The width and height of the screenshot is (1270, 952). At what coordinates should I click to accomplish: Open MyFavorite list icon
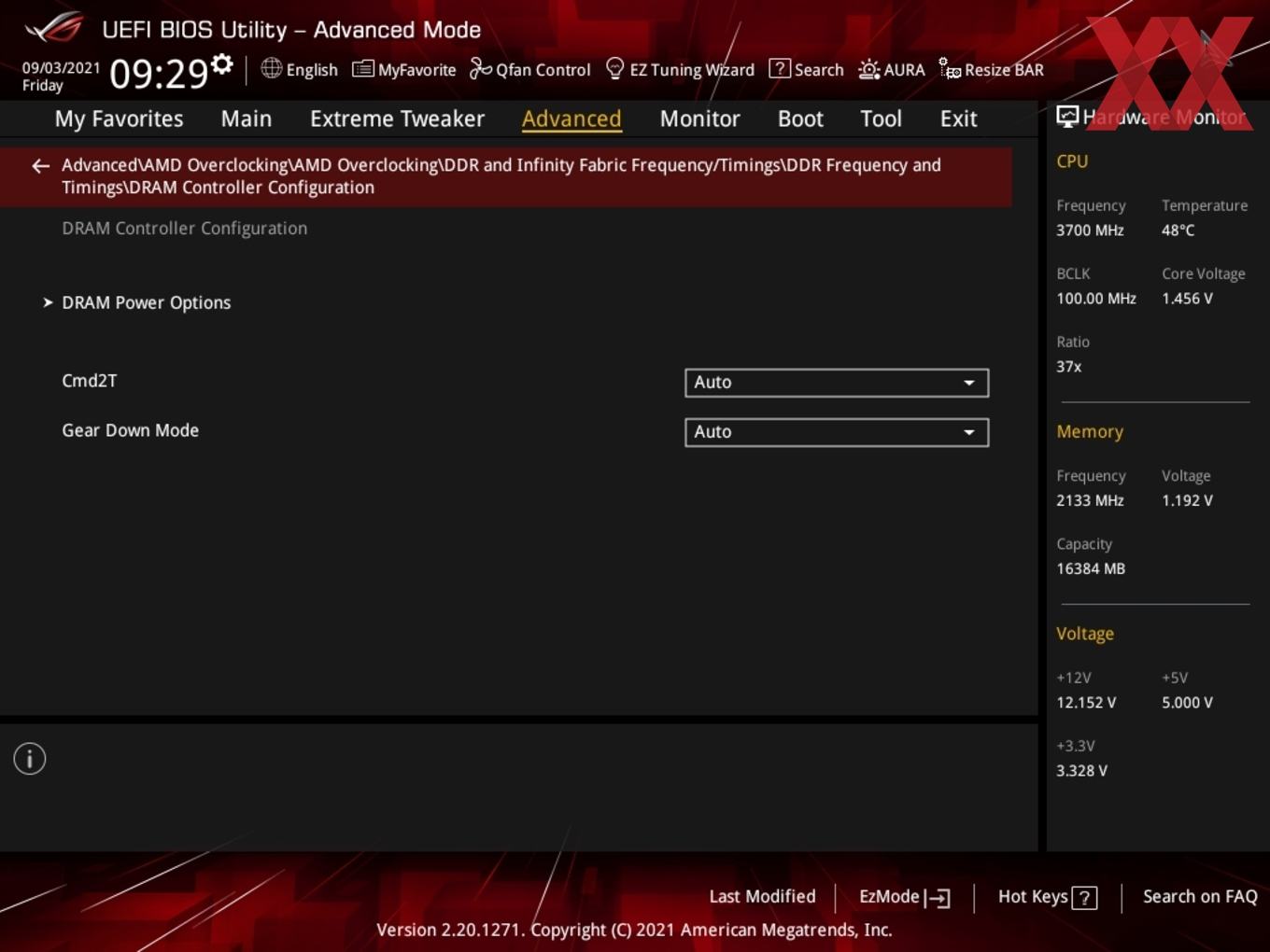point(363,69)
